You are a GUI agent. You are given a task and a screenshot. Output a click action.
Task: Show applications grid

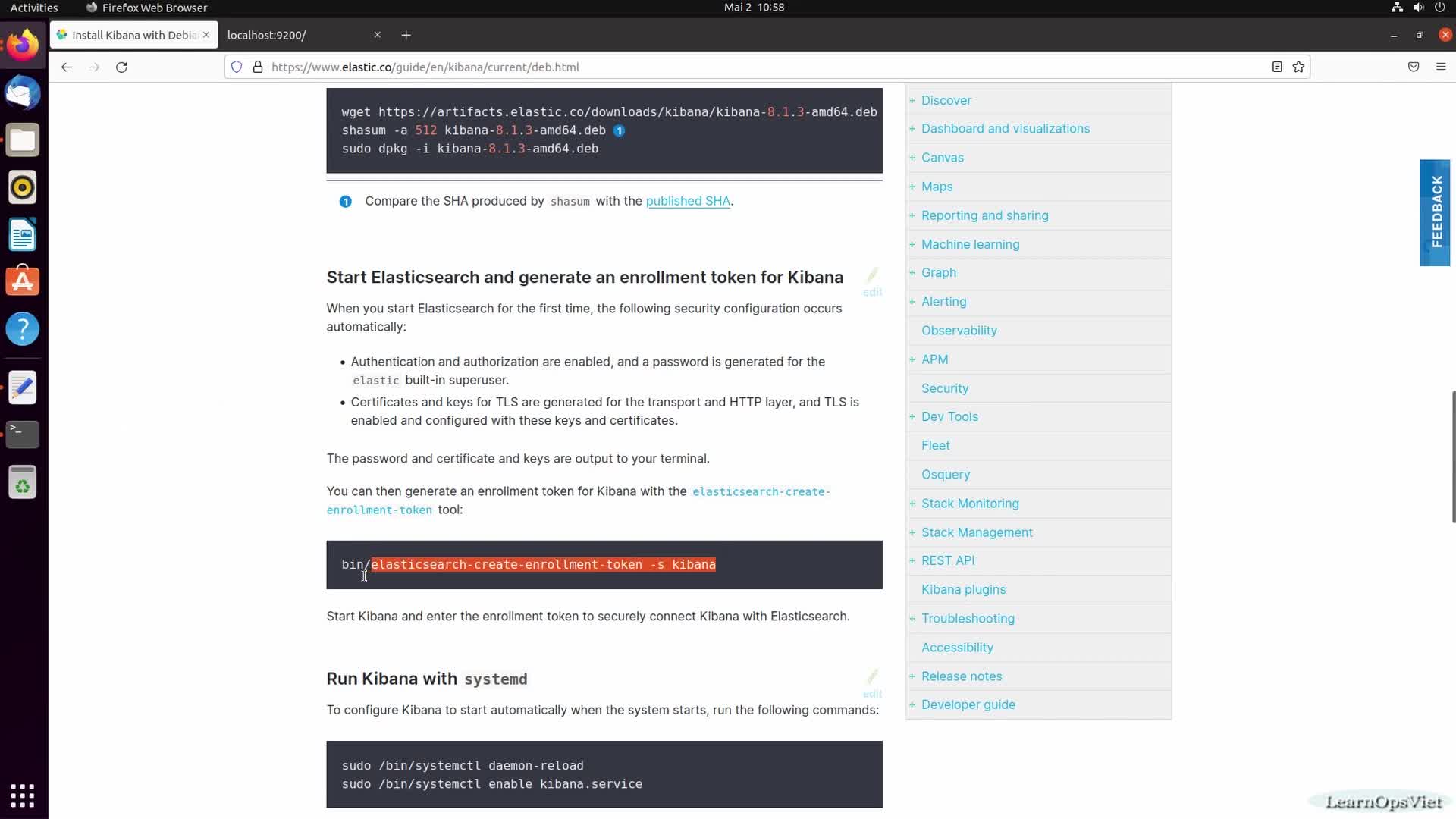point(23,795)
